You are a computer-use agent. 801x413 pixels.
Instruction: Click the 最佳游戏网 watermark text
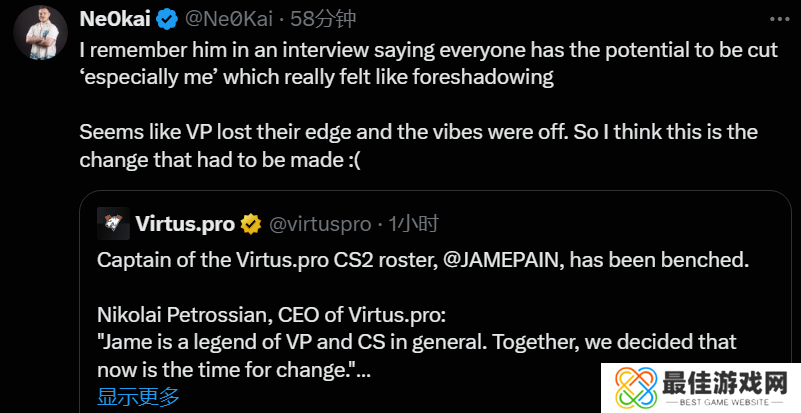tap(723, 381)
